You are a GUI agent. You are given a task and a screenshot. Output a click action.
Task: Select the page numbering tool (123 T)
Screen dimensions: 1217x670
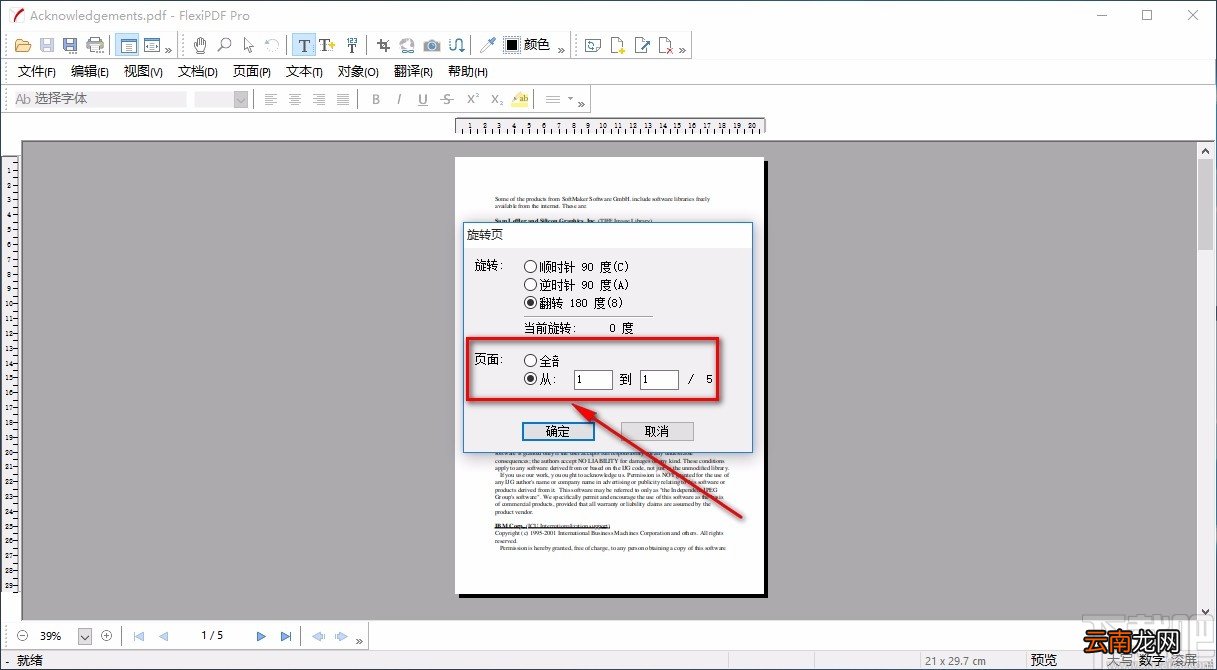pyautogui.click(x=352, y=45)
